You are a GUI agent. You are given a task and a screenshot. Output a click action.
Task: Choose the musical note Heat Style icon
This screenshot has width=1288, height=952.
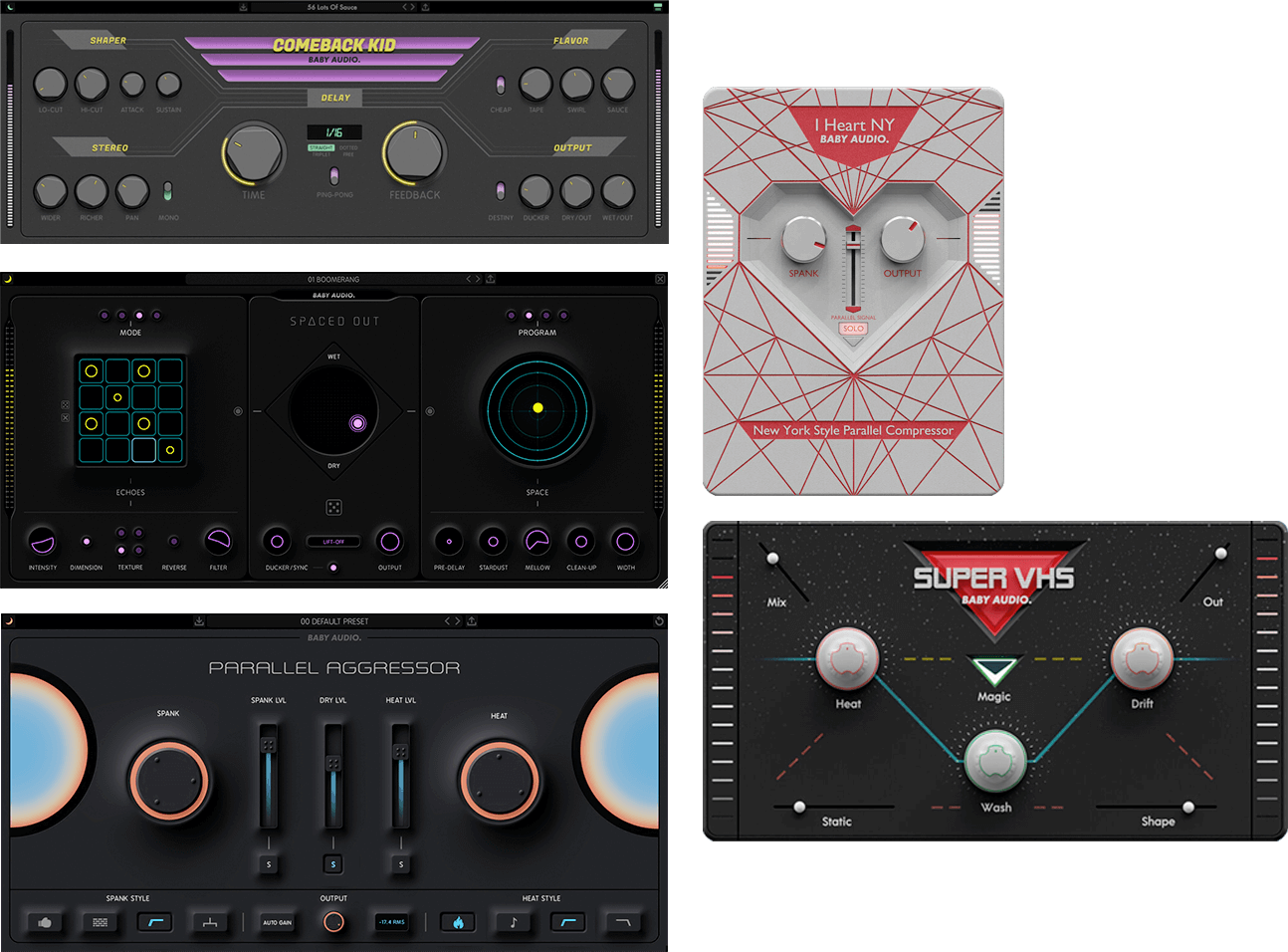514,922
